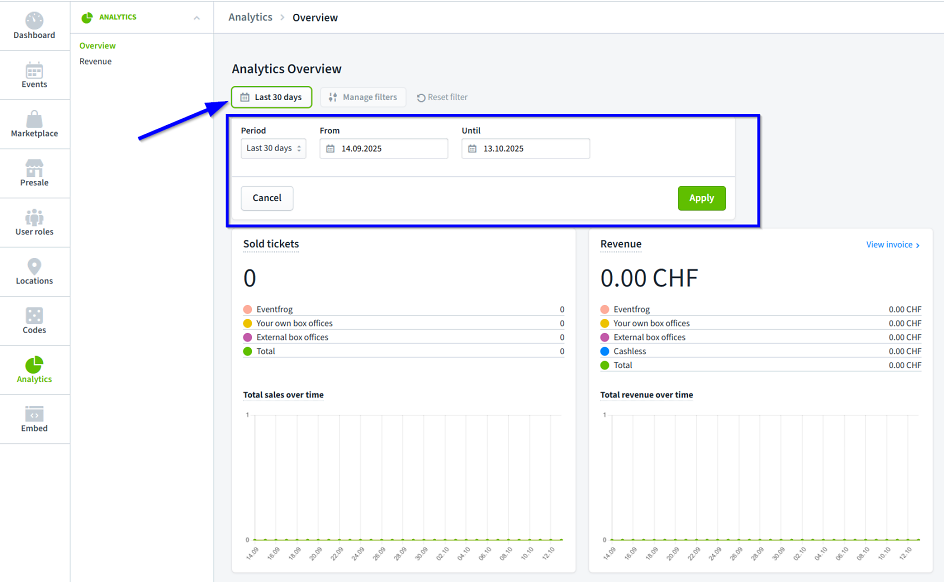
Task: Select Overview in the Analytics submenu
Action: click(x=98, y=46)
